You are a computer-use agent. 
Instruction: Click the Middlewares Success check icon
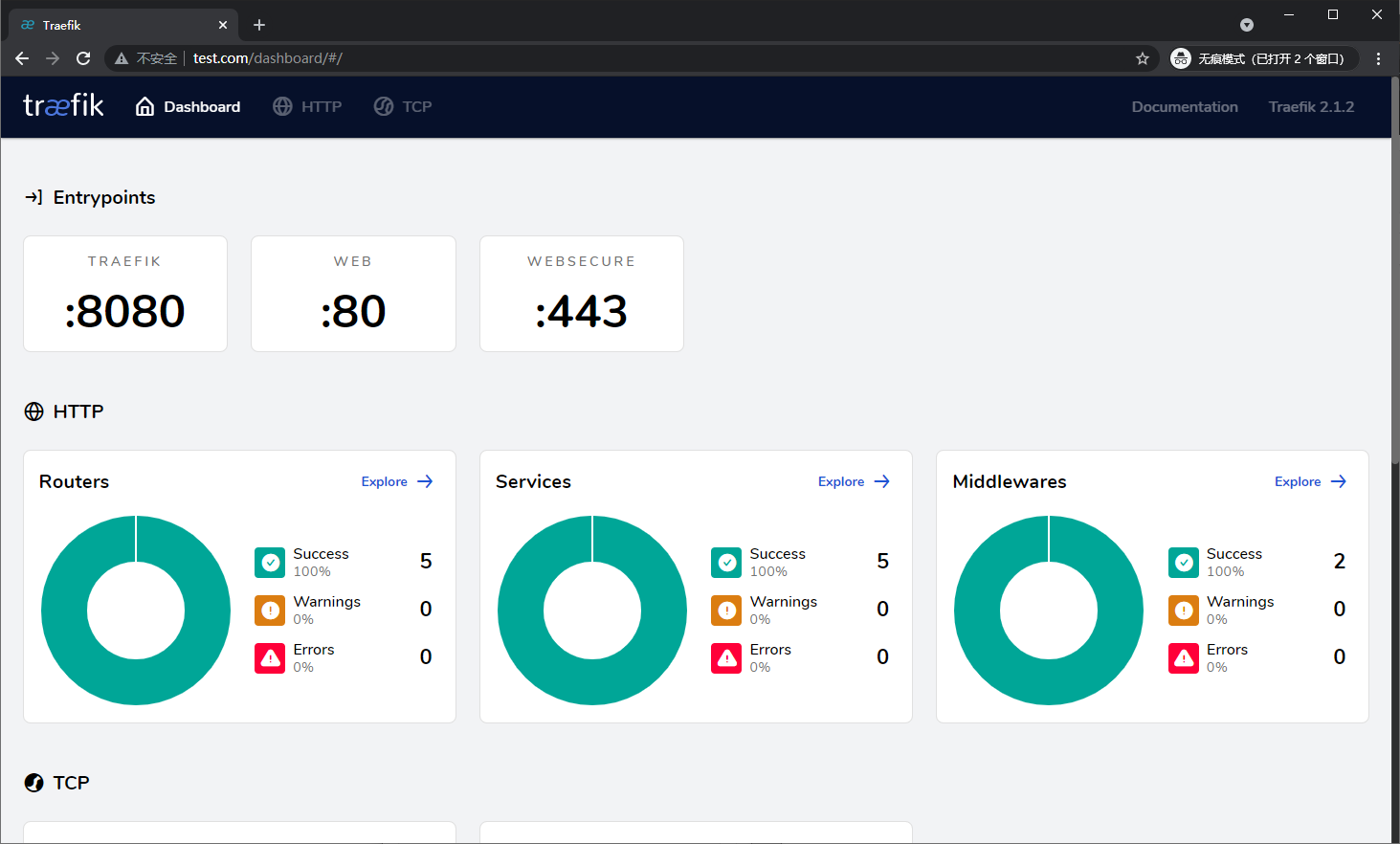coord(1184,563)
